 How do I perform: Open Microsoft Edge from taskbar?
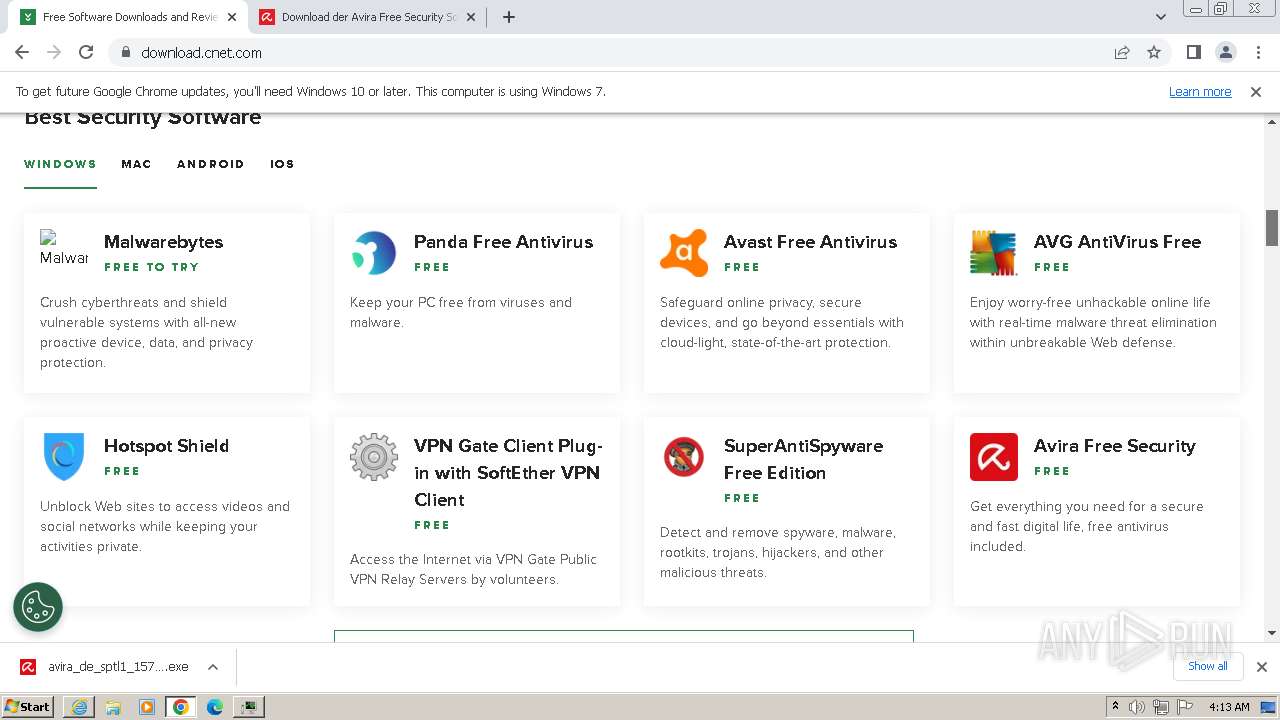(215, 707)
